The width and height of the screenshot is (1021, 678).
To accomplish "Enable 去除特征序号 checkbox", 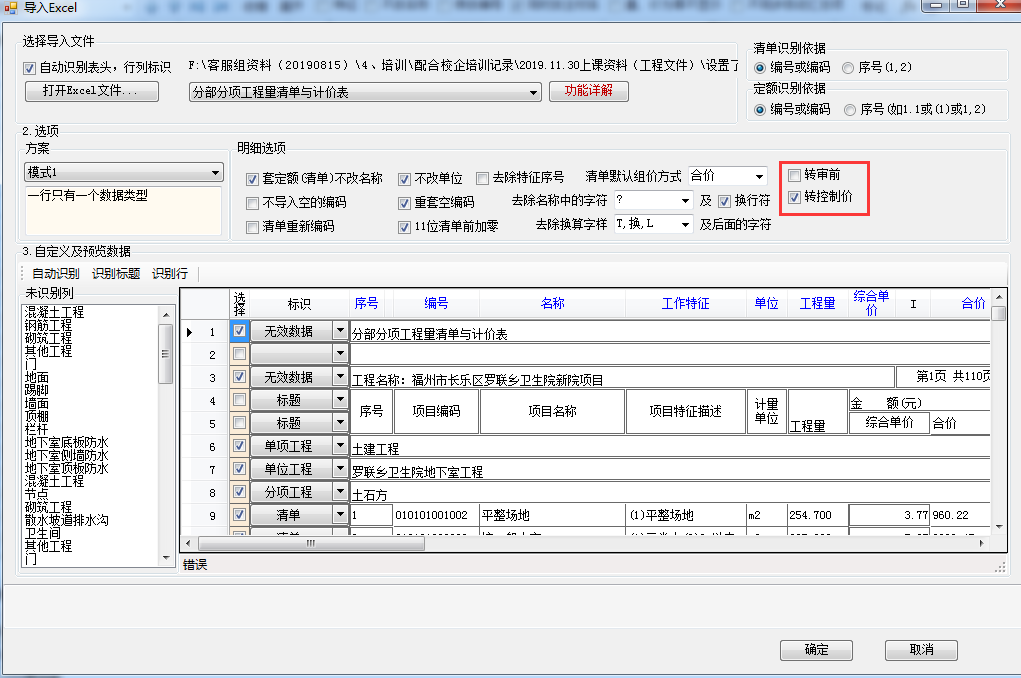I will coord(483,178).
